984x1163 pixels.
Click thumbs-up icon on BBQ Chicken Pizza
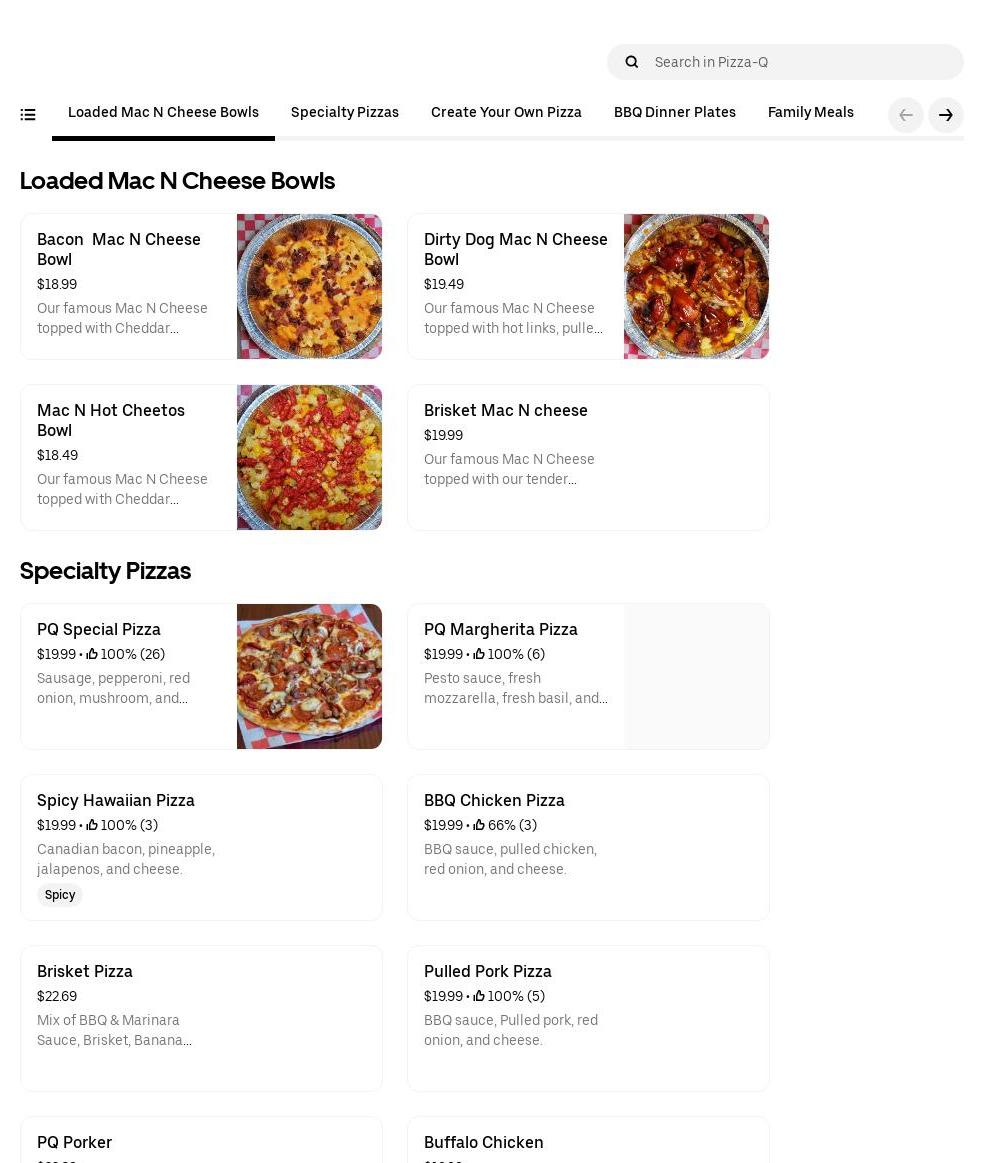point(479,826)
